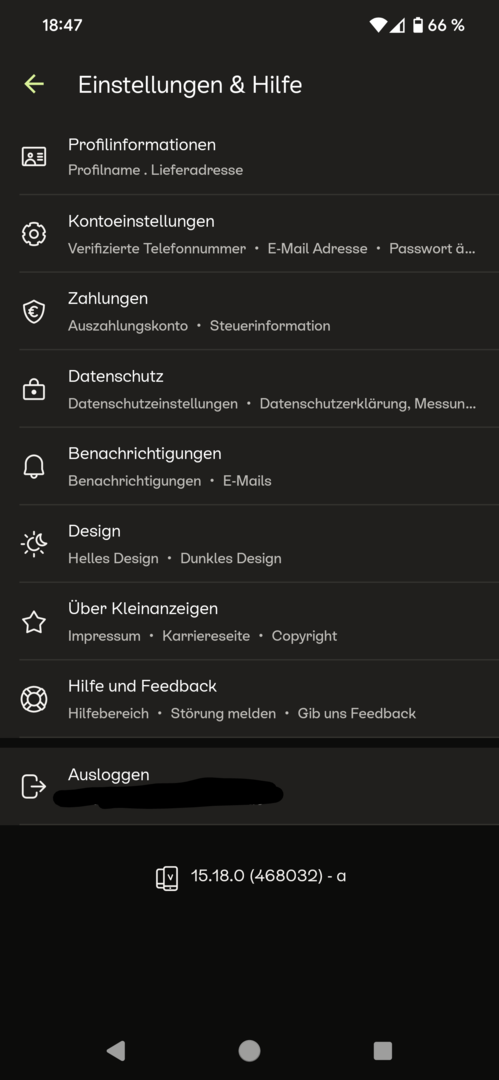The image size is (499, 1080).
Task: Tap the lifebuoy help icon
Action: pos(34,699)
